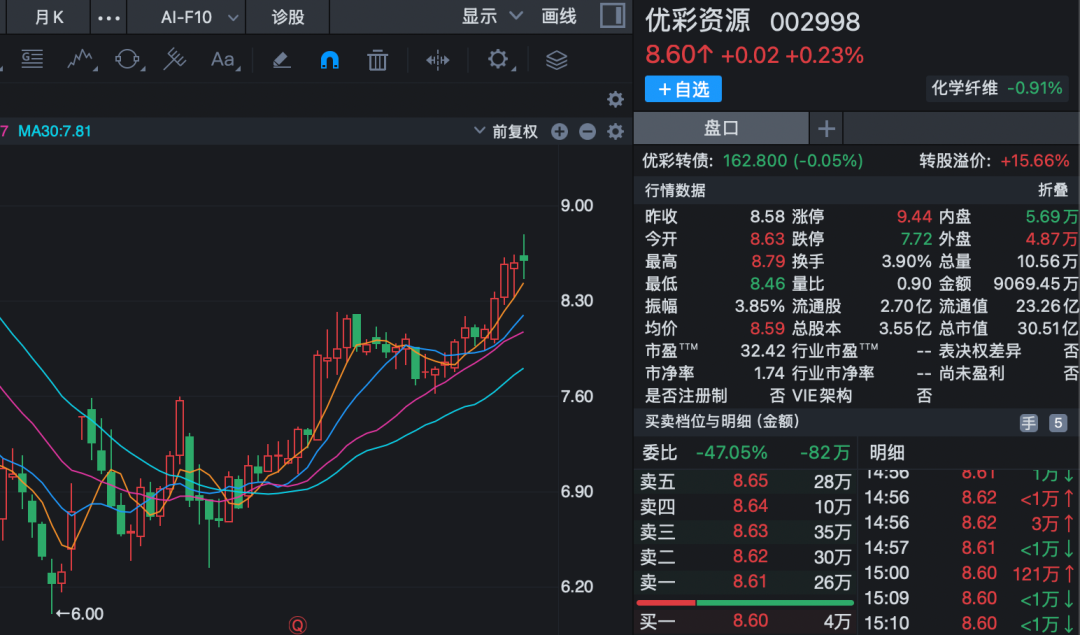Click the 买卖档位与明细 (金额) section header

click(722, 421)
